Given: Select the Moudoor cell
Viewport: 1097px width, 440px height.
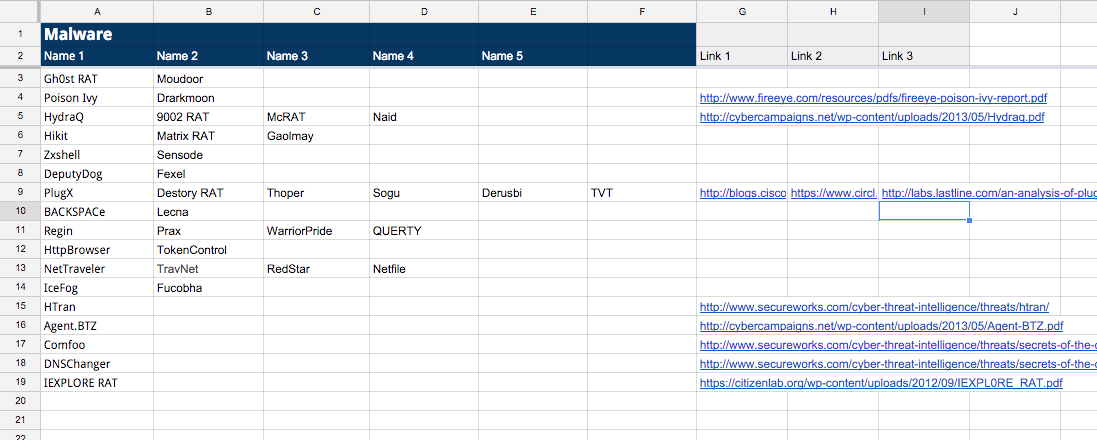Looking at the screenshot, I should (208, 80).
